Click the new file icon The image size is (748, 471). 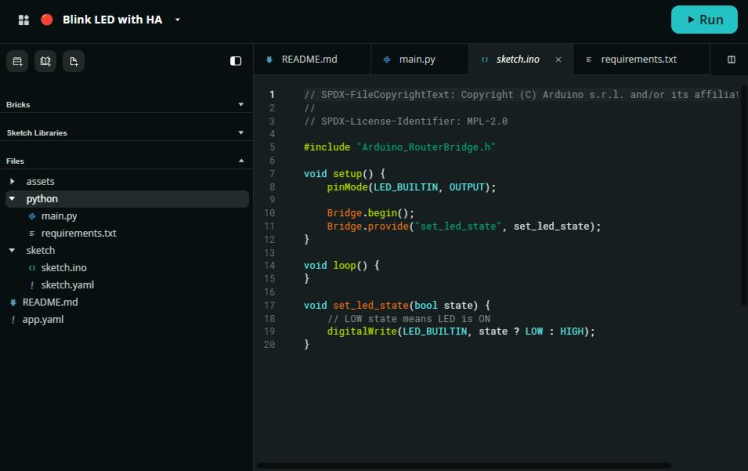pyautogui.click(x=73, y=61)
